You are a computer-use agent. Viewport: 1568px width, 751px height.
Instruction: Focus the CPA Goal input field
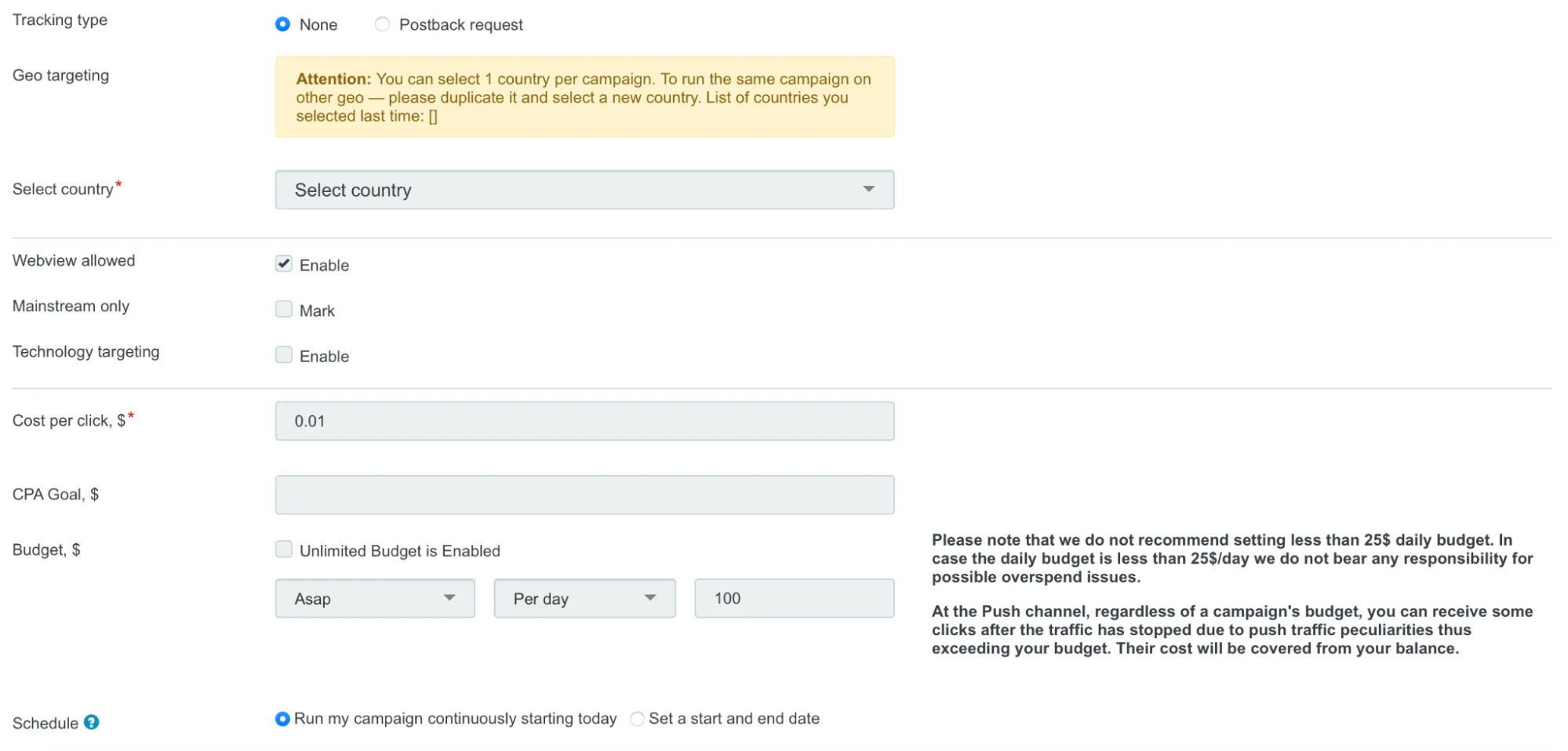584,495
